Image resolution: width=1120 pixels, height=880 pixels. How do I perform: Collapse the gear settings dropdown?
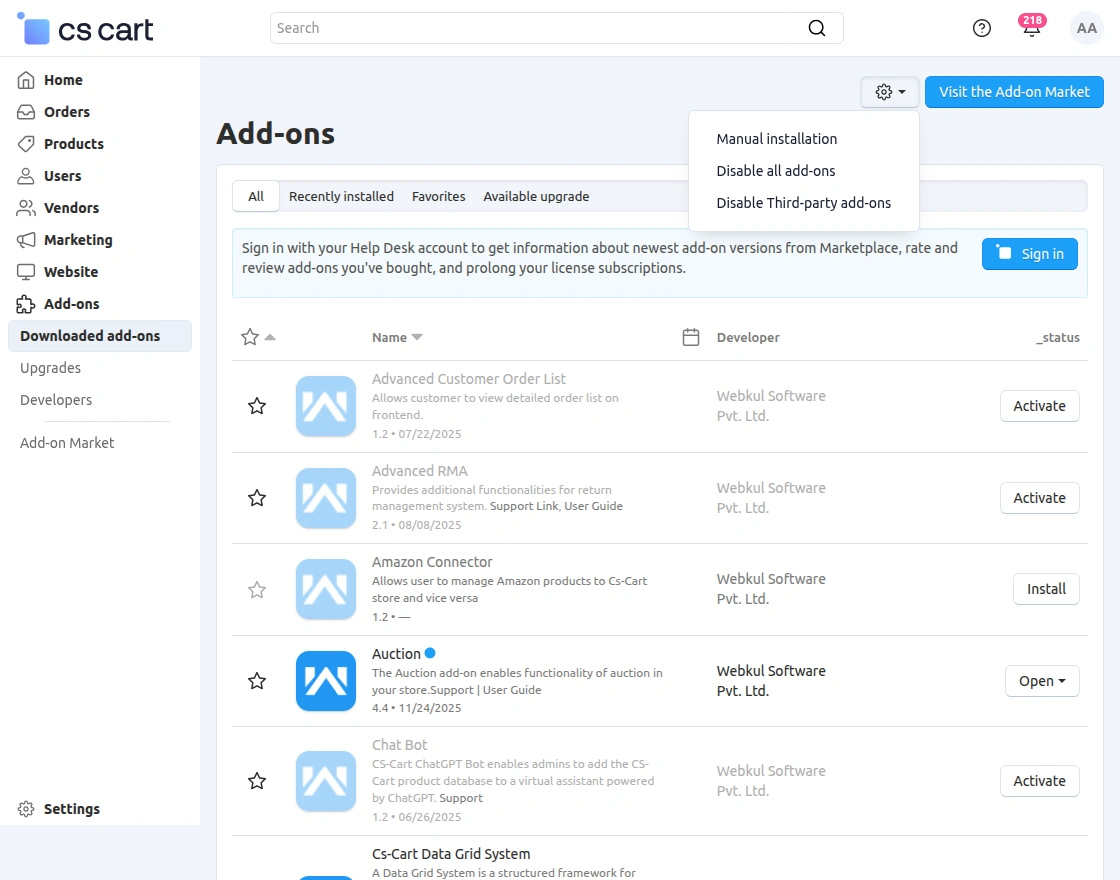click(x=890, y=92)
